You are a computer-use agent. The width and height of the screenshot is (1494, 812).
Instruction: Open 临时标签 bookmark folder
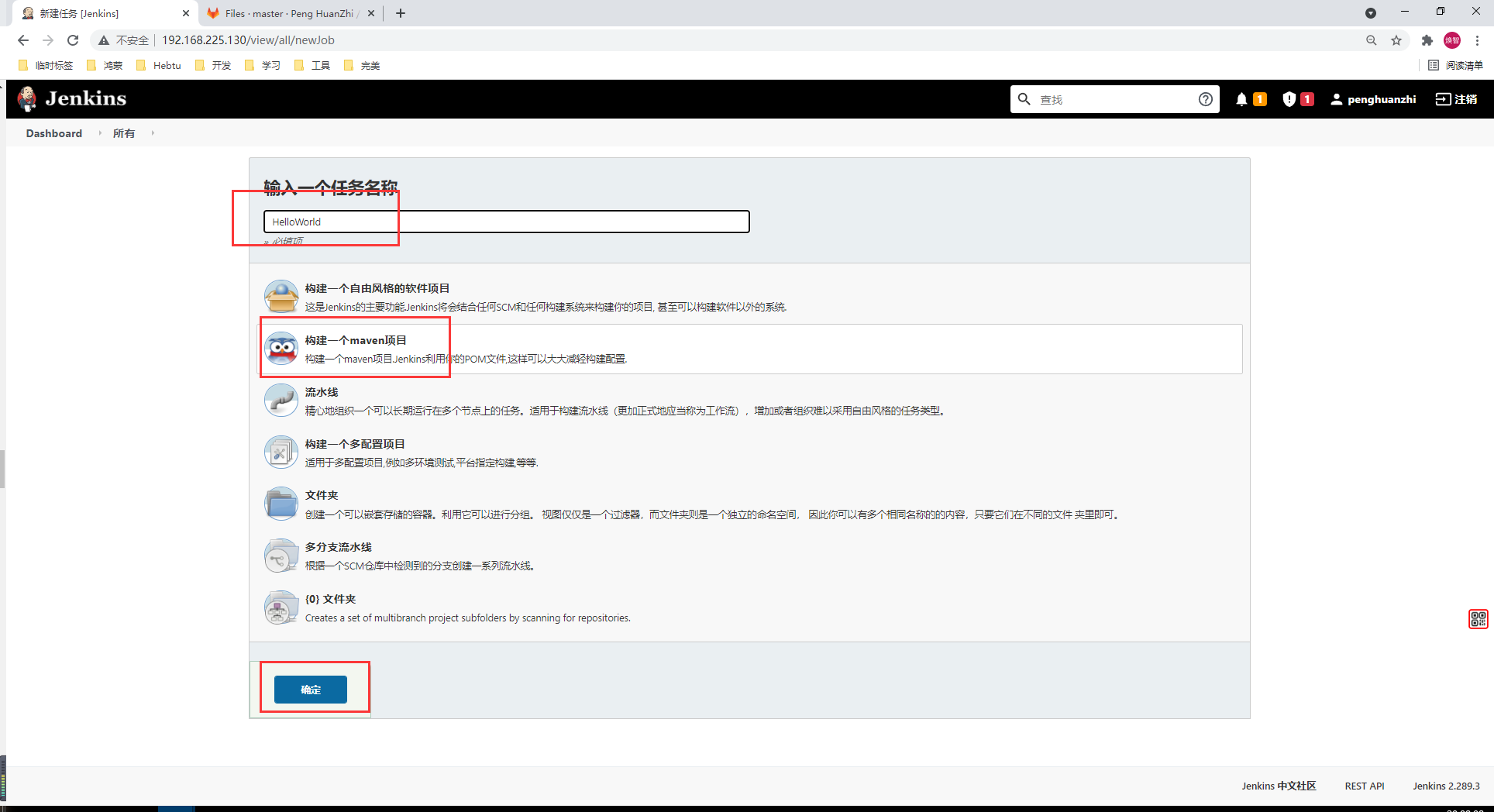tap(46, 65)
